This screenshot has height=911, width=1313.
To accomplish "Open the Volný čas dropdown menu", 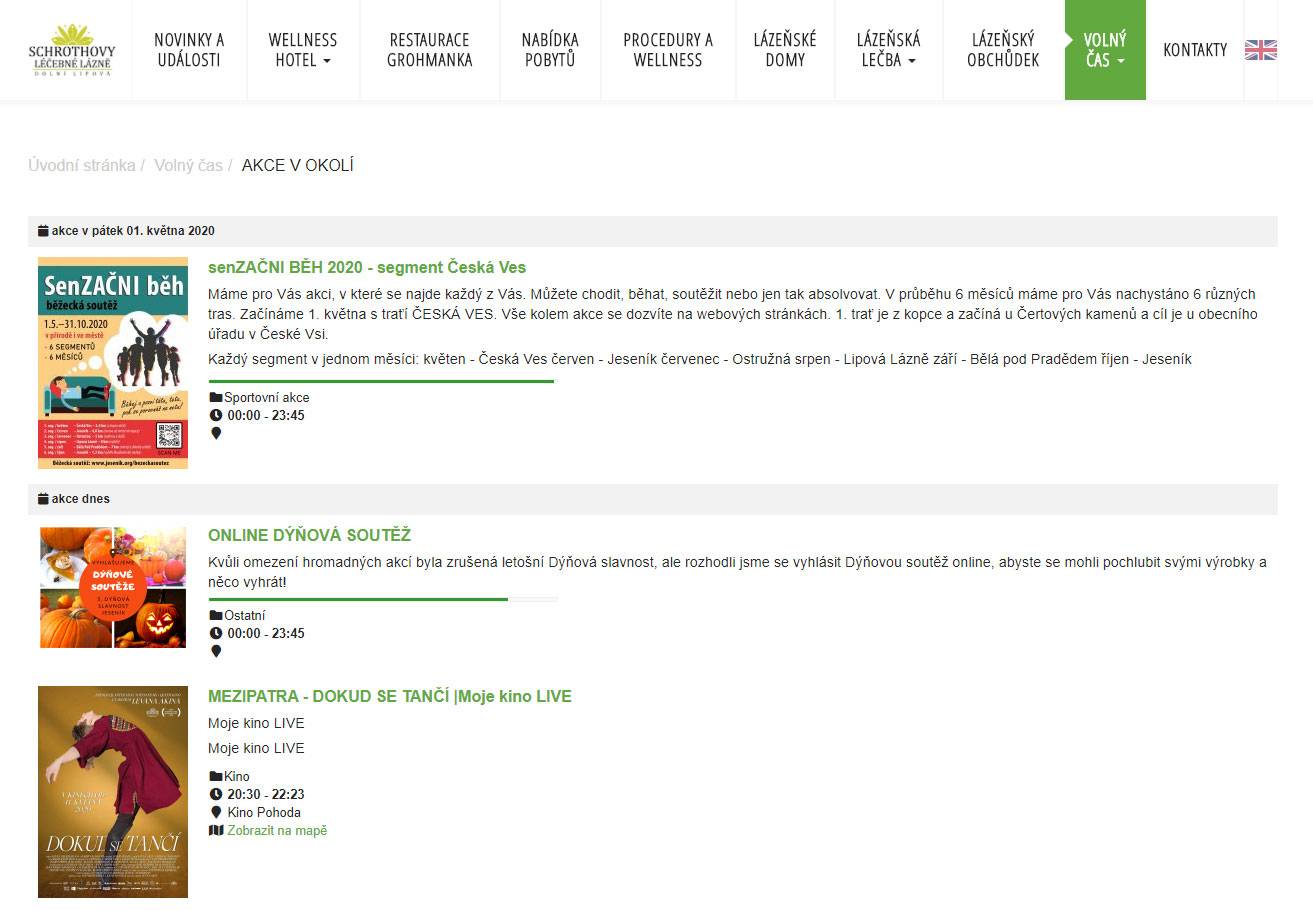I will [1104, 50].
